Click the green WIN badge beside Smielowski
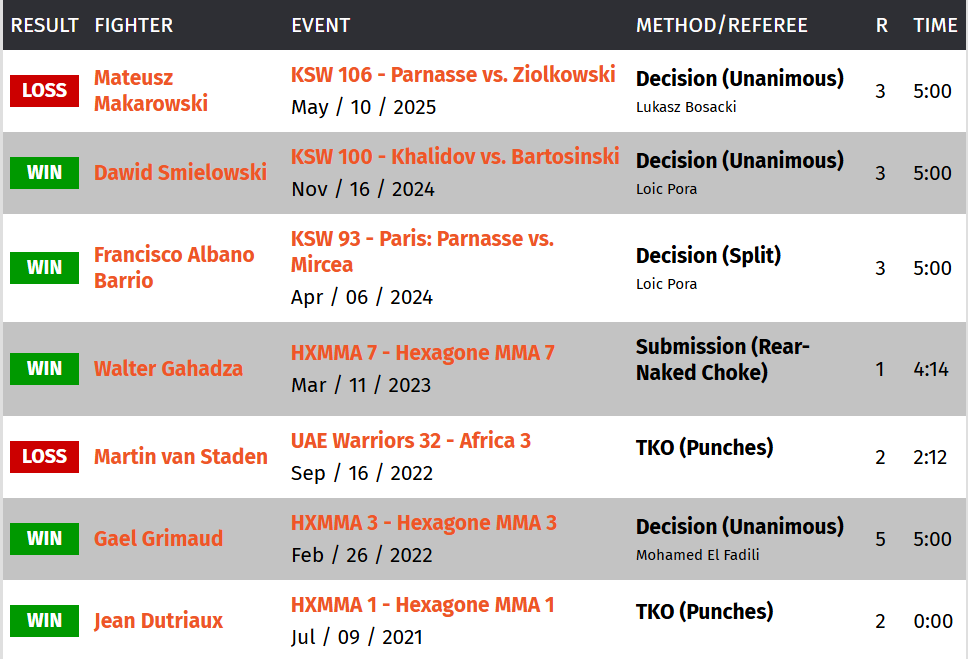 (x=44, y=172)
